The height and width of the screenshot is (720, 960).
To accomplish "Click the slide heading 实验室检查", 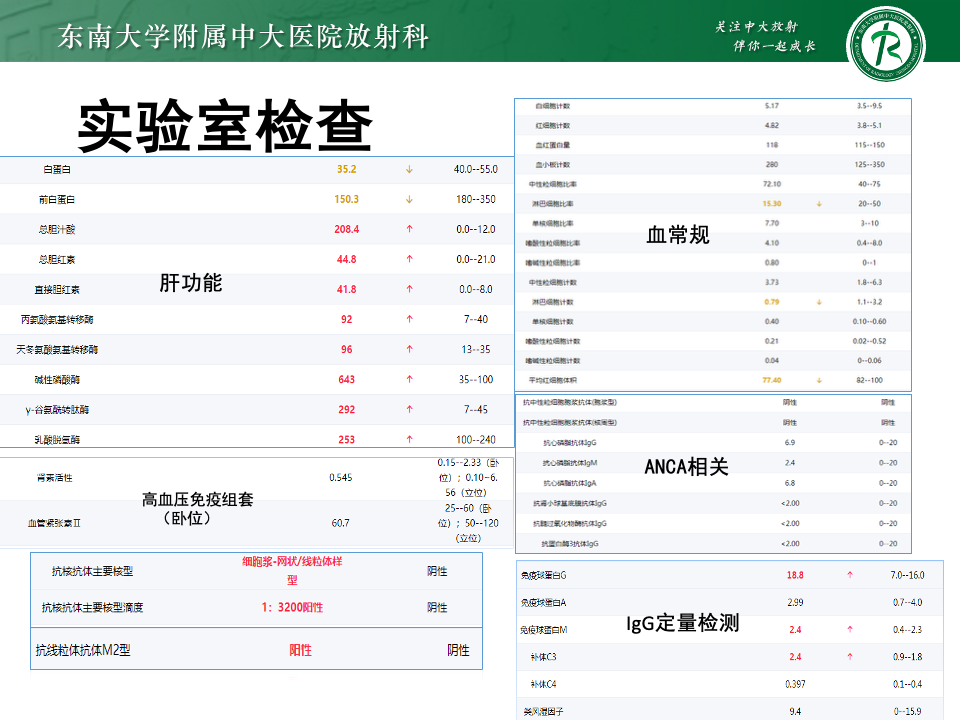I will pos(225,126).
